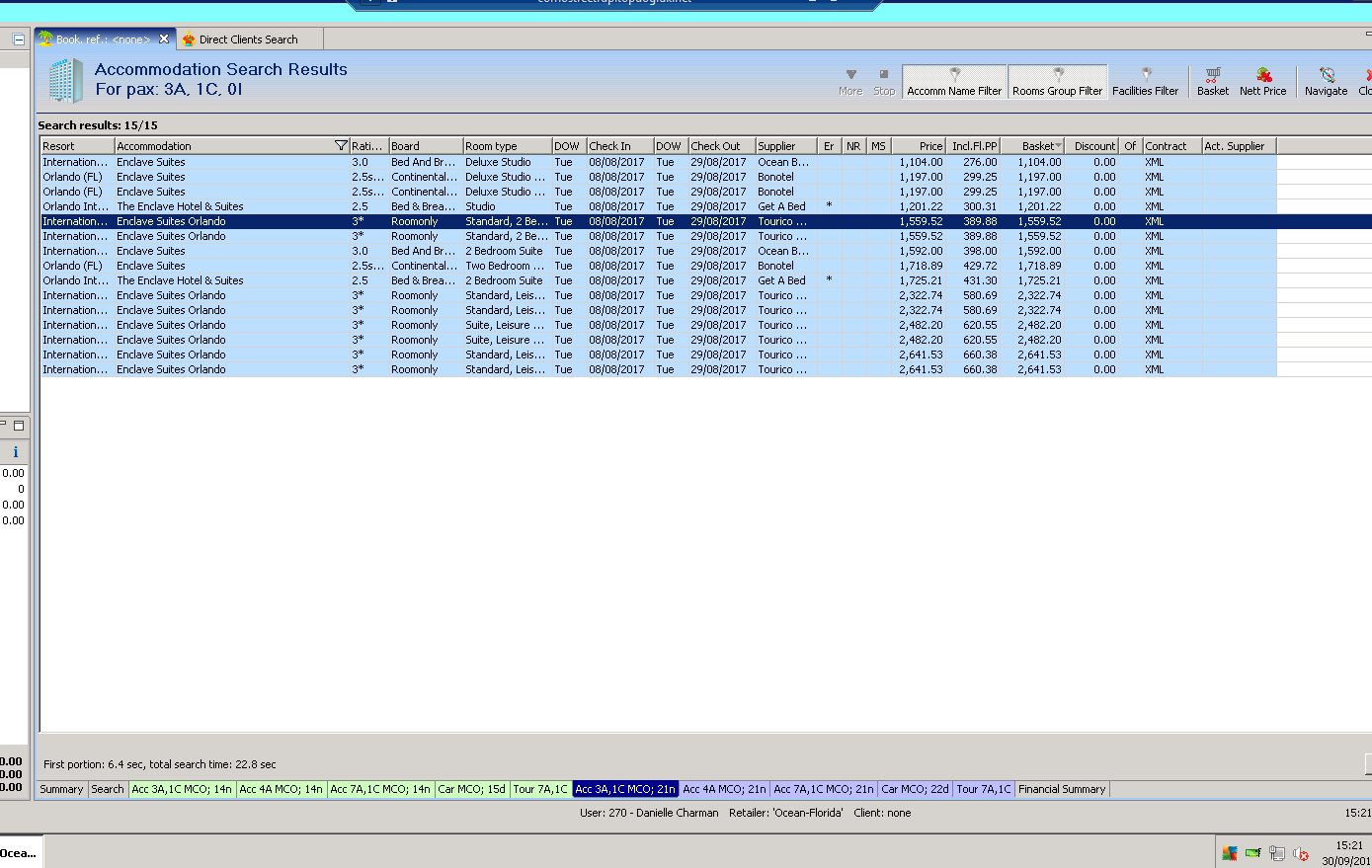Click the hotel building icon in header

pos(65,80)
